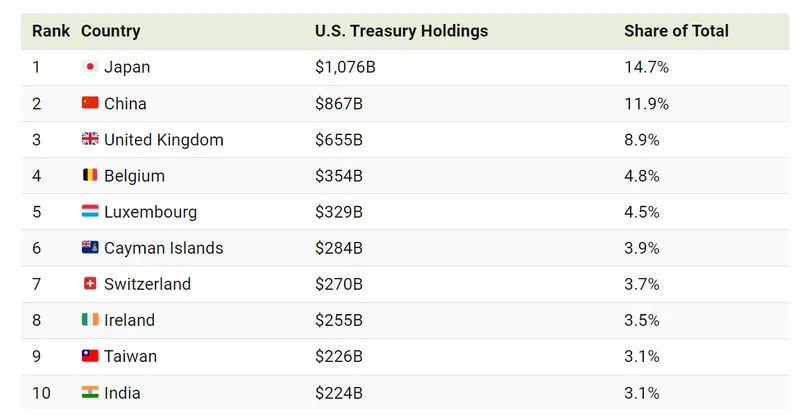Click the Share of Total header
Viewport: 800px width, 420px height.
point(676,31)
